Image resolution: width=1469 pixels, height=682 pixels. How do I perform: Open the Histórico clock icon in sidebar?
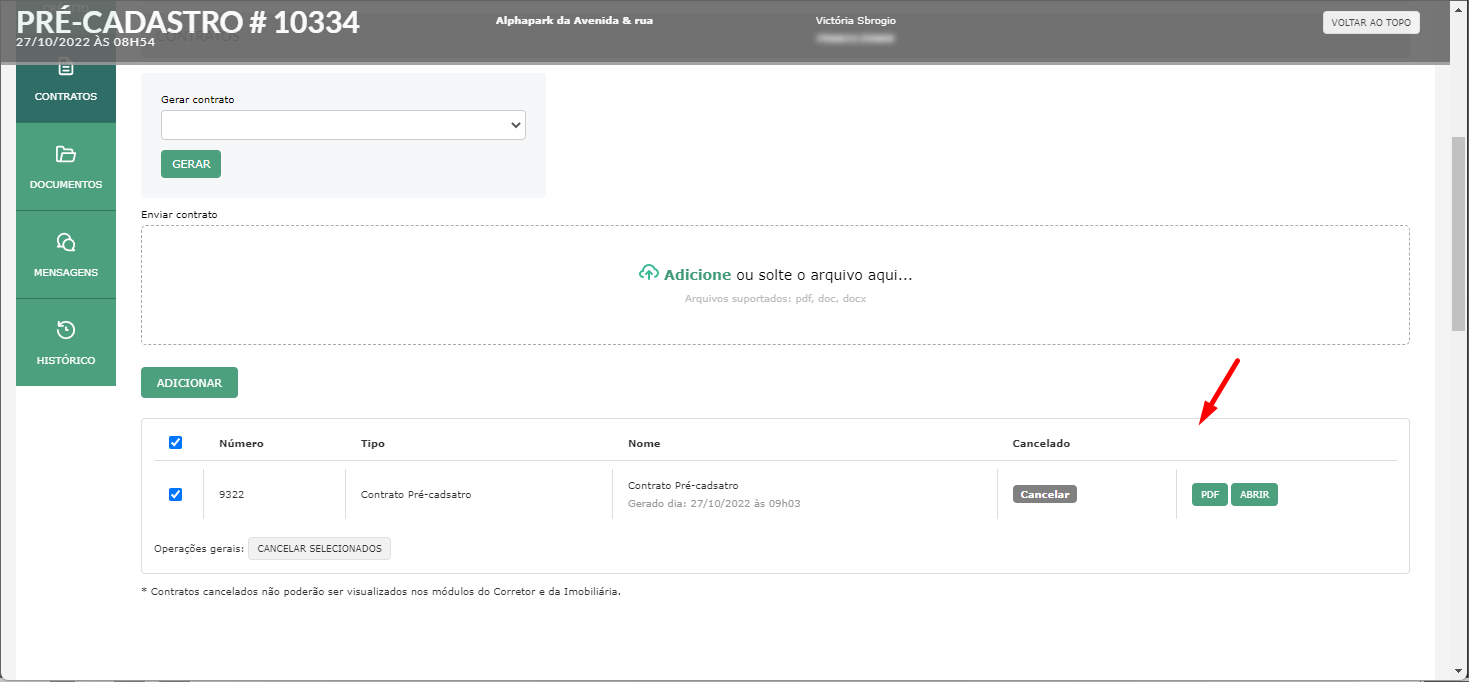click(x=66, y=330)
